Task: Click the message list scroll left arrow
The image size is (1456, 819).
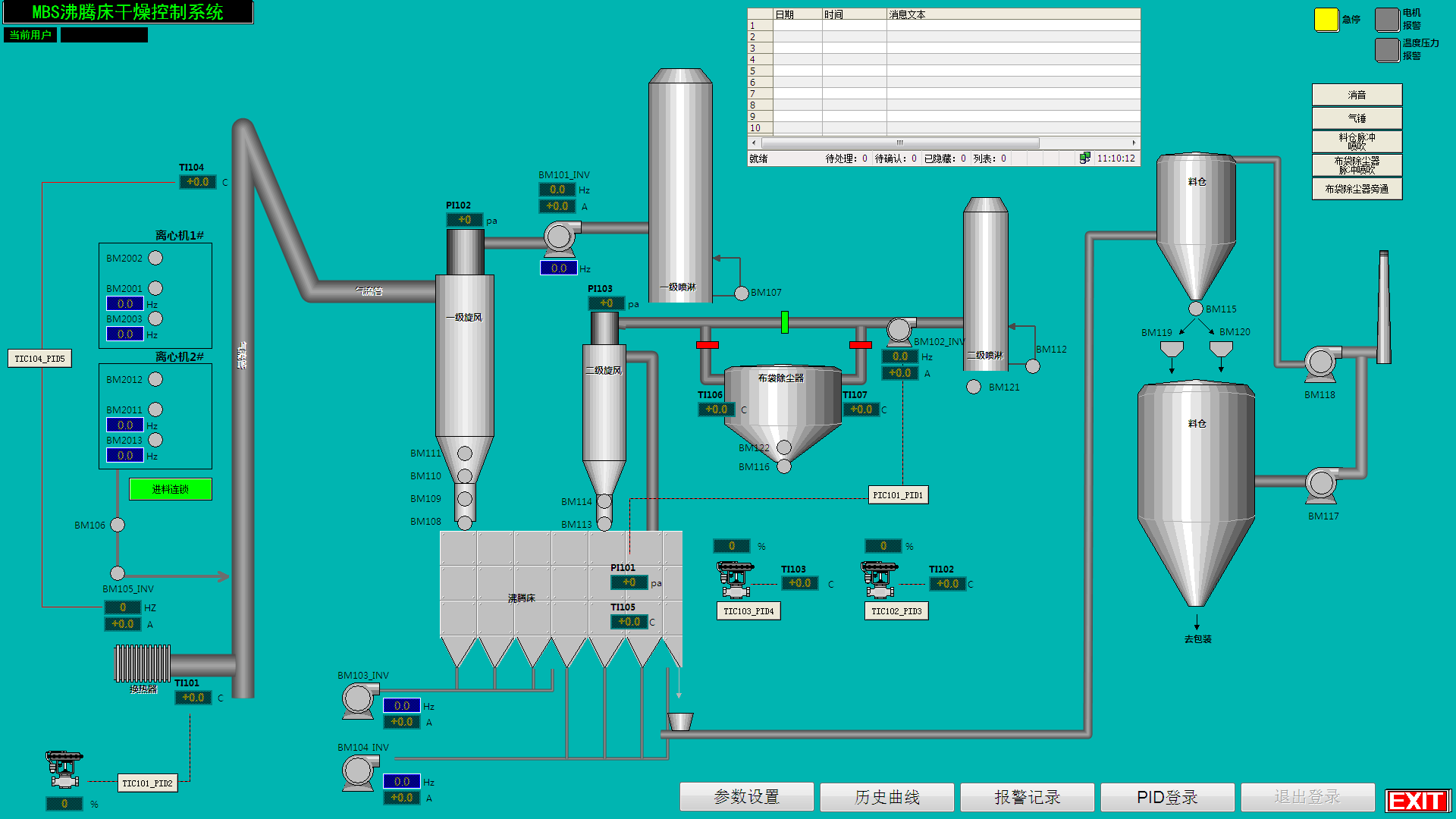Action: [x=753, y=143]
